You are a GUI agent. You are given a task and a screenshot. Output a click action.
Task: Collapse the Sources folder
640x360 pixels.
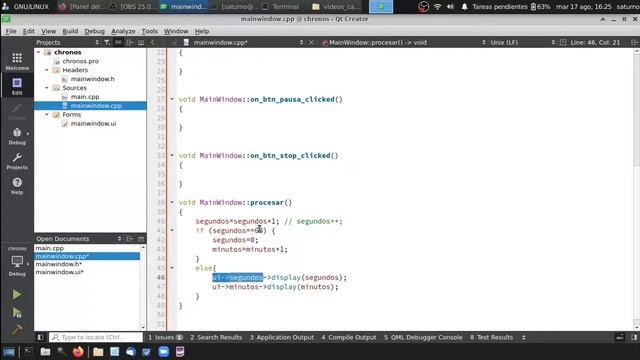click(47, 88)
